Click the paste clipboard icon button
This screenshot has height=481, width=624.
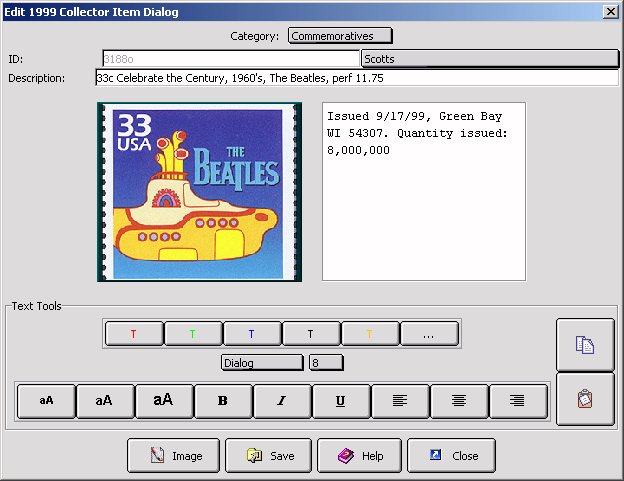[585, 399]
